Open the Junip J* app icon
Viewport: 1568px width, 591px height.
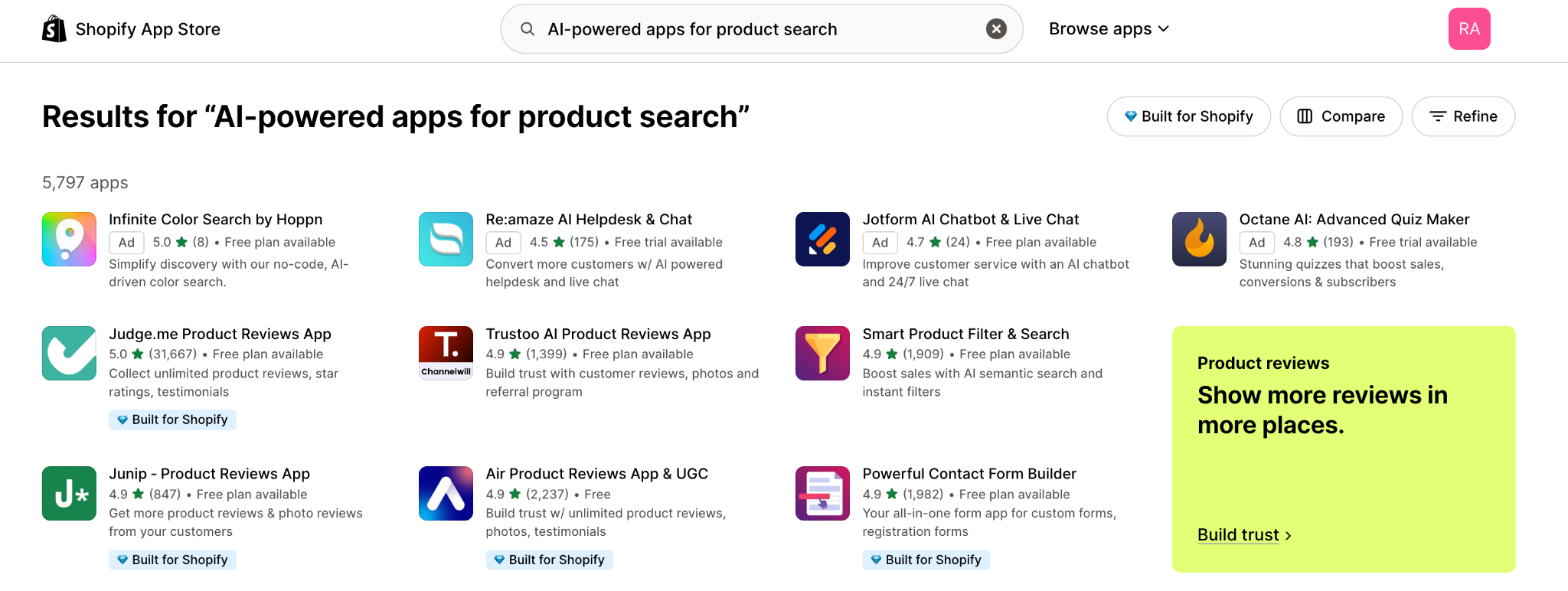(x=69, y=493)
